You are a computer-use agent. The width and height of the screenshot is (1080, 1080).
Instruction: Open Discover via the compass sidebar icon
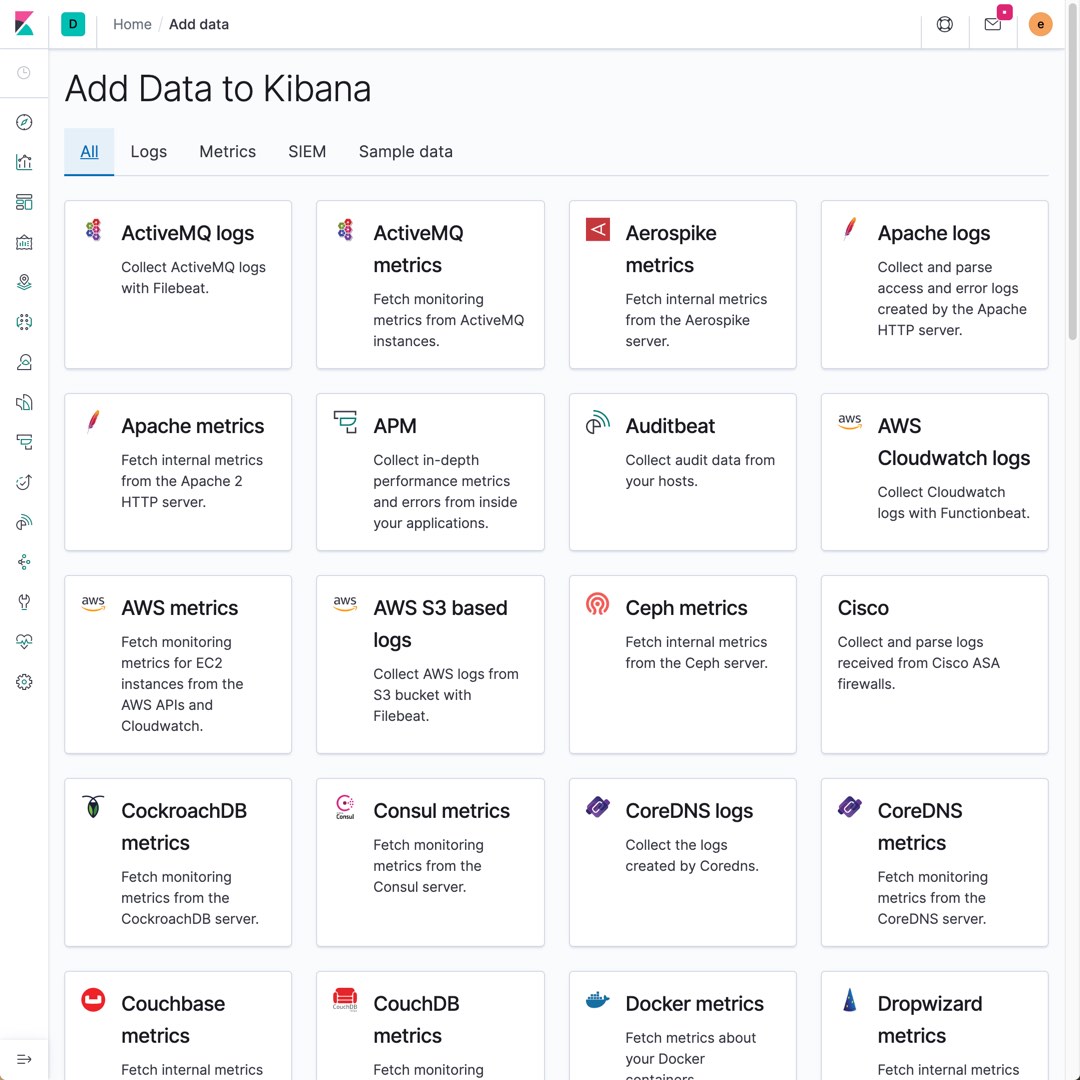[24, 123]
